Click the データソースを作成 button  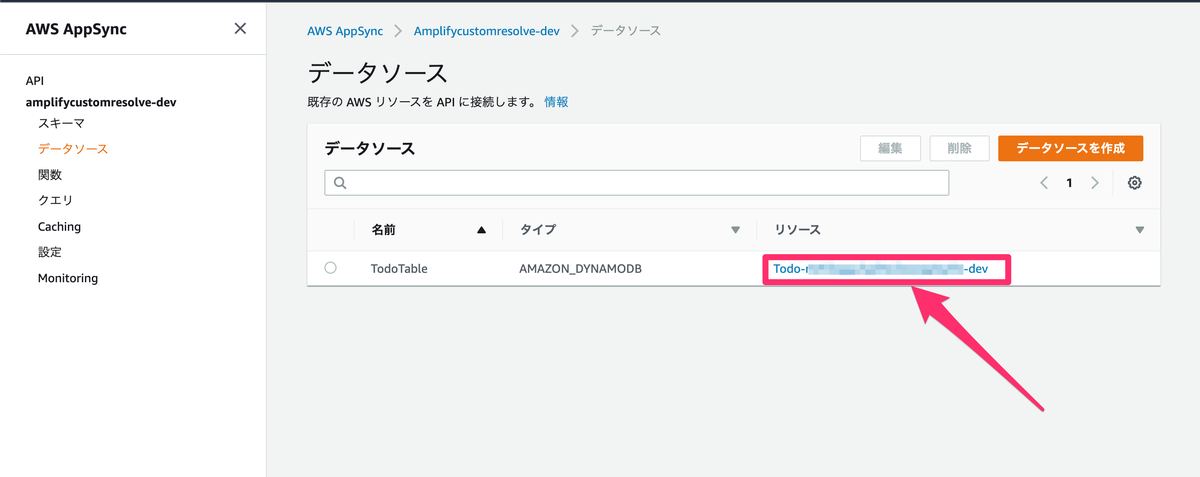(x=1070, y=148)
